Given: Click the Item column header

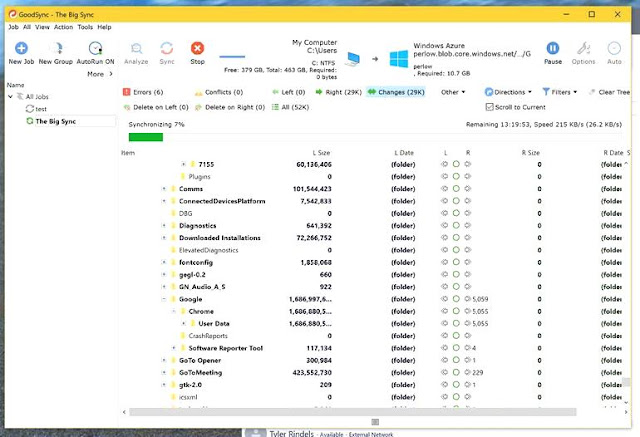Looking at the screenshot, I should click(128, 153).
